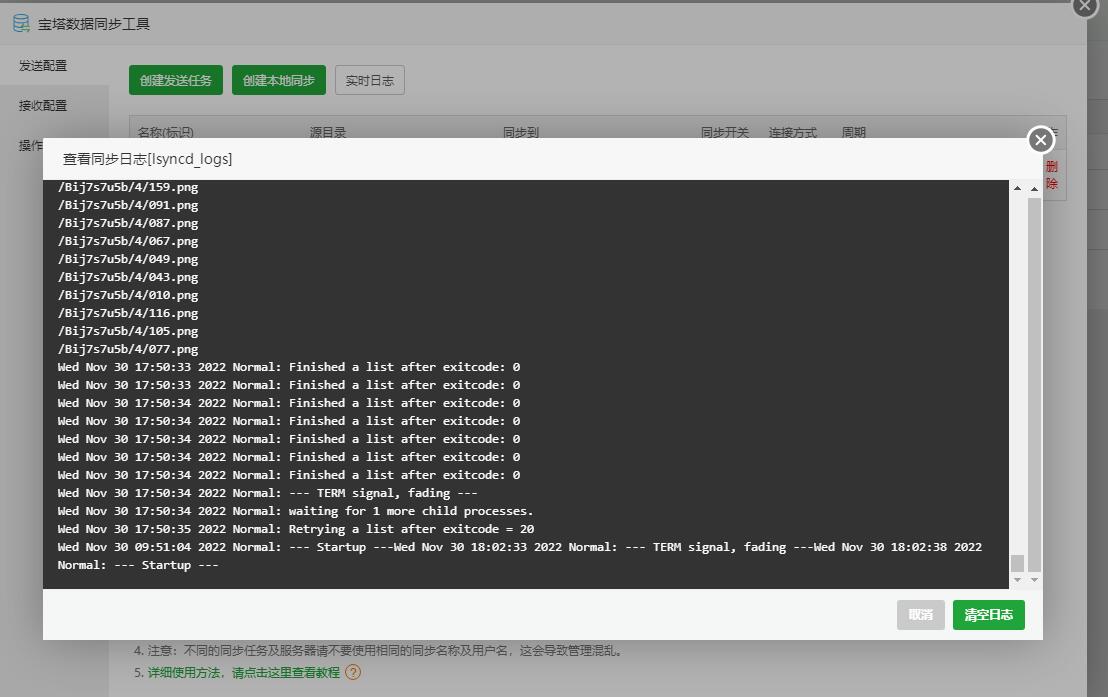Viewport: 1108px width, 697px height.
Task: Click the outer scrollbar down arrow
Action: (x=1034, y=580)
